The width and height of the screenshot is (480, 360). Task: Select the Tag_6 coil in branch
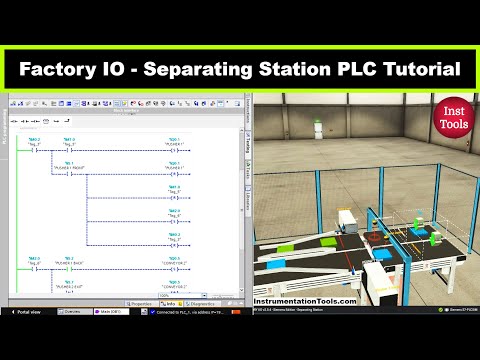(x=175, y=222)
